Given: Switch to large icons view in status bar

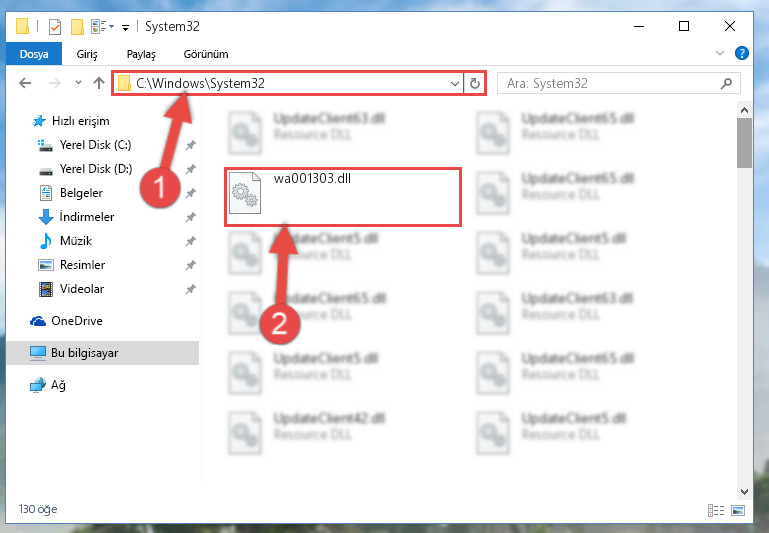Looking at the screenshot, I should (738, 510).
